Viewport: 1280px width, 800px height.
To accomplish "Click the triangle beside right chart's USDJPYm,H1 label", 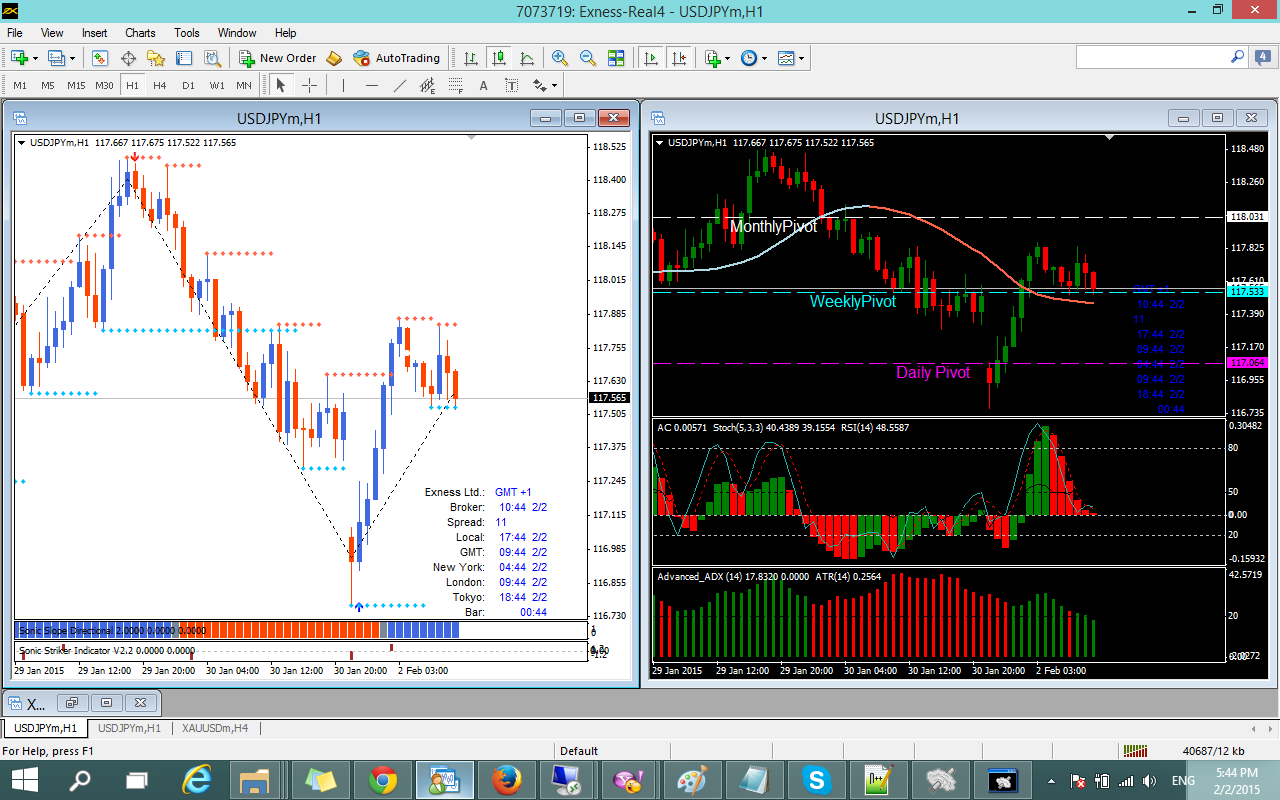I will click(x=659, y=142).
